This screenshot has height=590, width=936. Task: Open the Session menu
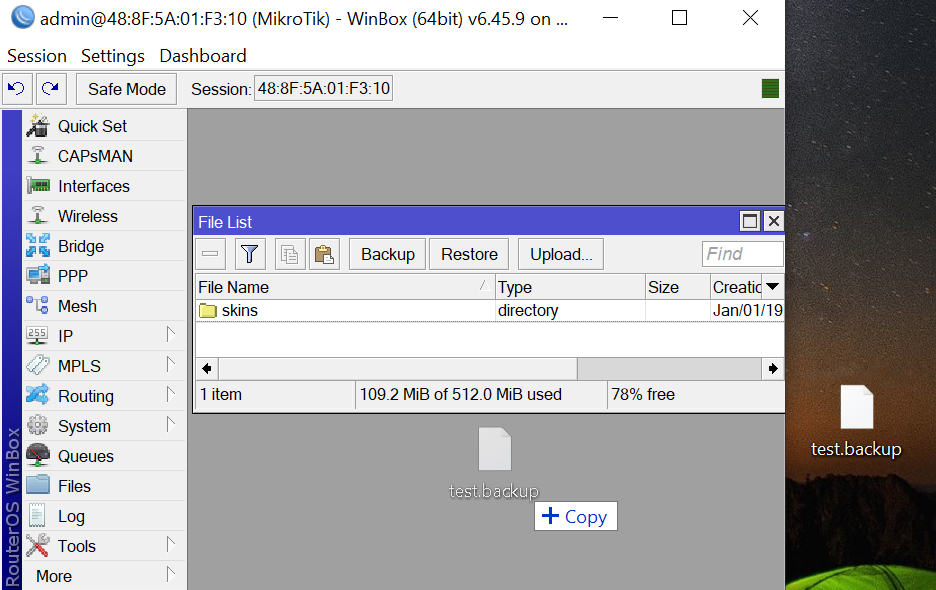pyautogui.click(x=36, y=56)
